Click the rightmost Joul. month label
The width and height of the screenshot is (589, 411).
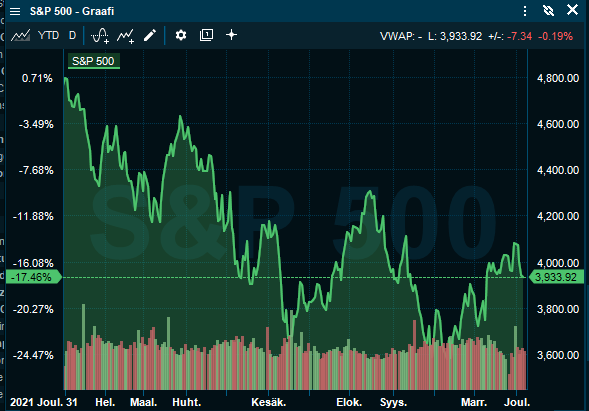point(517,402)
